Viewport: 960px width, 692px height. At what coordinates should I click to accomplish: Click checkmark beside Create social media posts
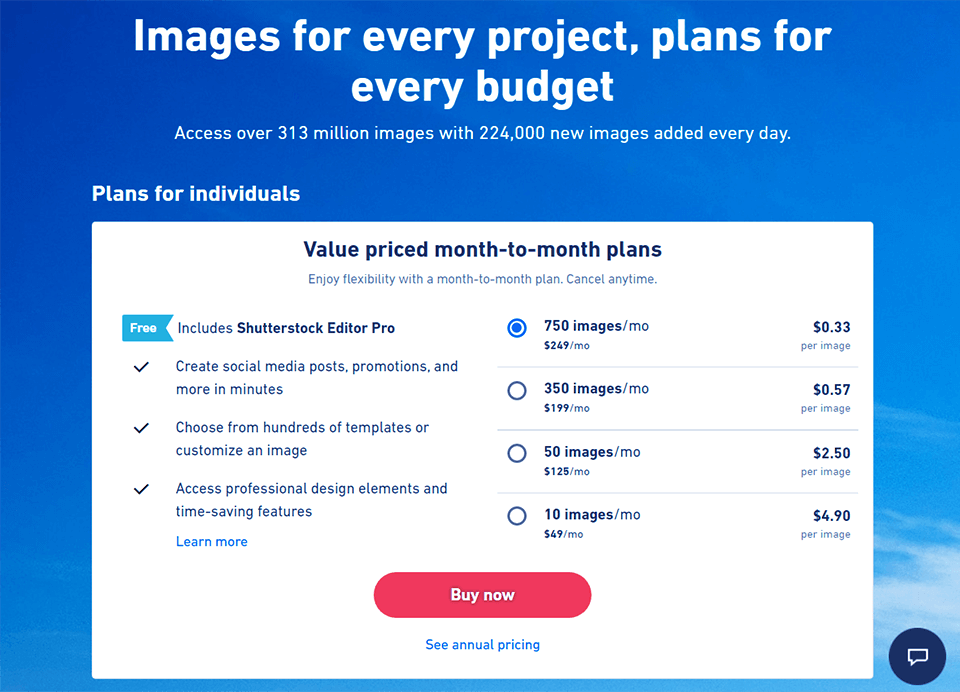coord(141,367)
